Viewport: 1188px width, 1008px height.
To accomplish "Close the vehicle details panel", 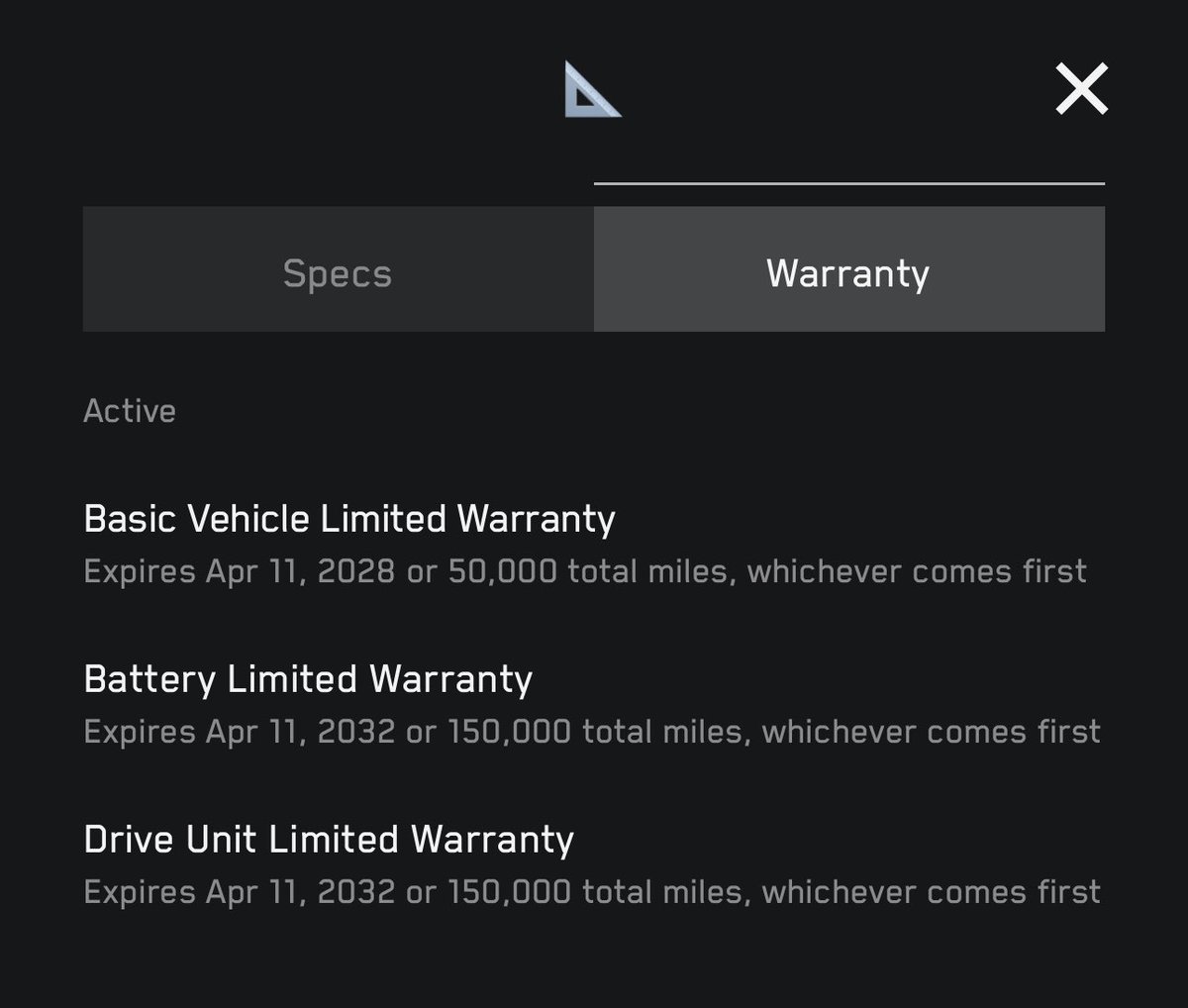I will coord(1081,89).
